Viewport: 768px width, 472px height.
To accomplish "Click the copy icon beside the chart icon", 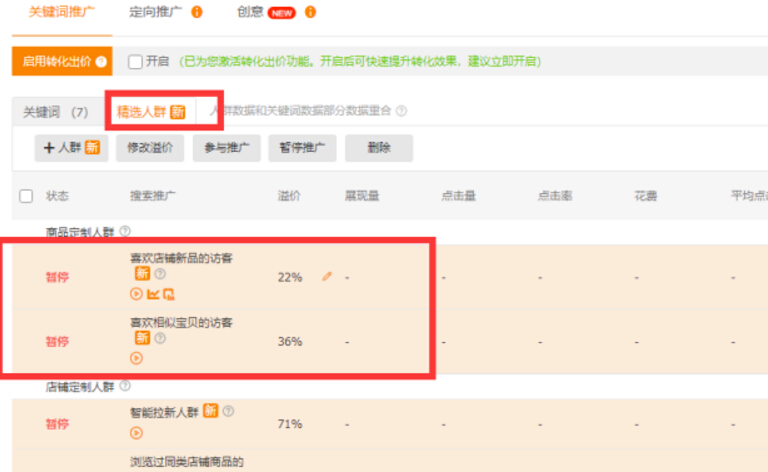I will tap(169, 294).
